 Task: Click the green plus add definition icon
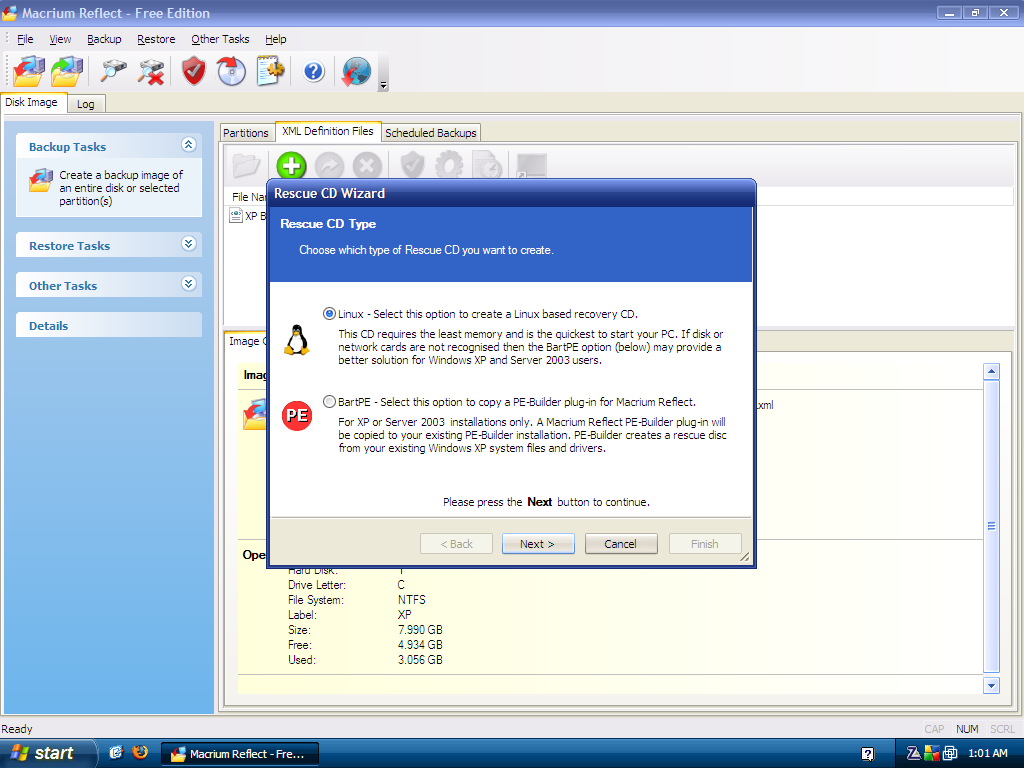click(x=291, y=165)
